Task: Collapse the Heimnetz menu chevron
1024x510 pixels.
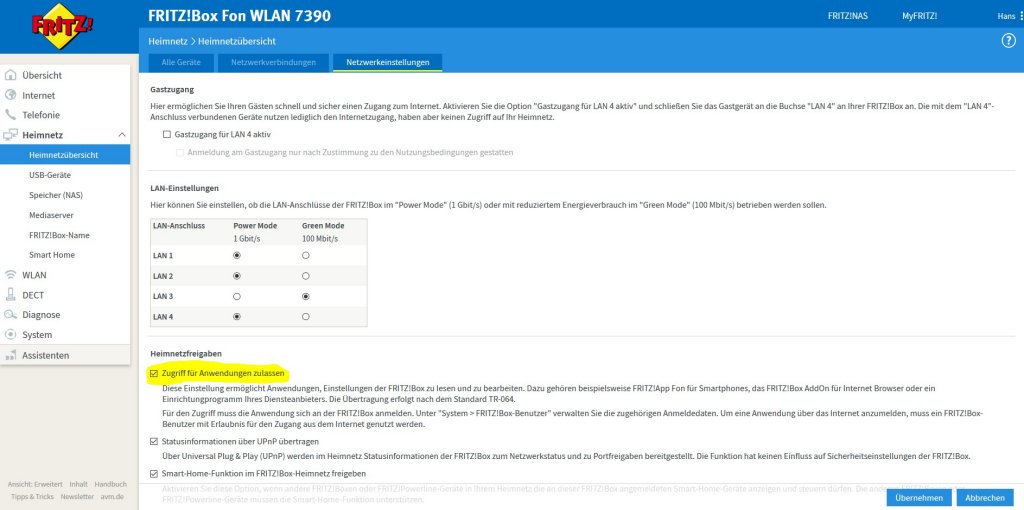Action: point(121,135)
